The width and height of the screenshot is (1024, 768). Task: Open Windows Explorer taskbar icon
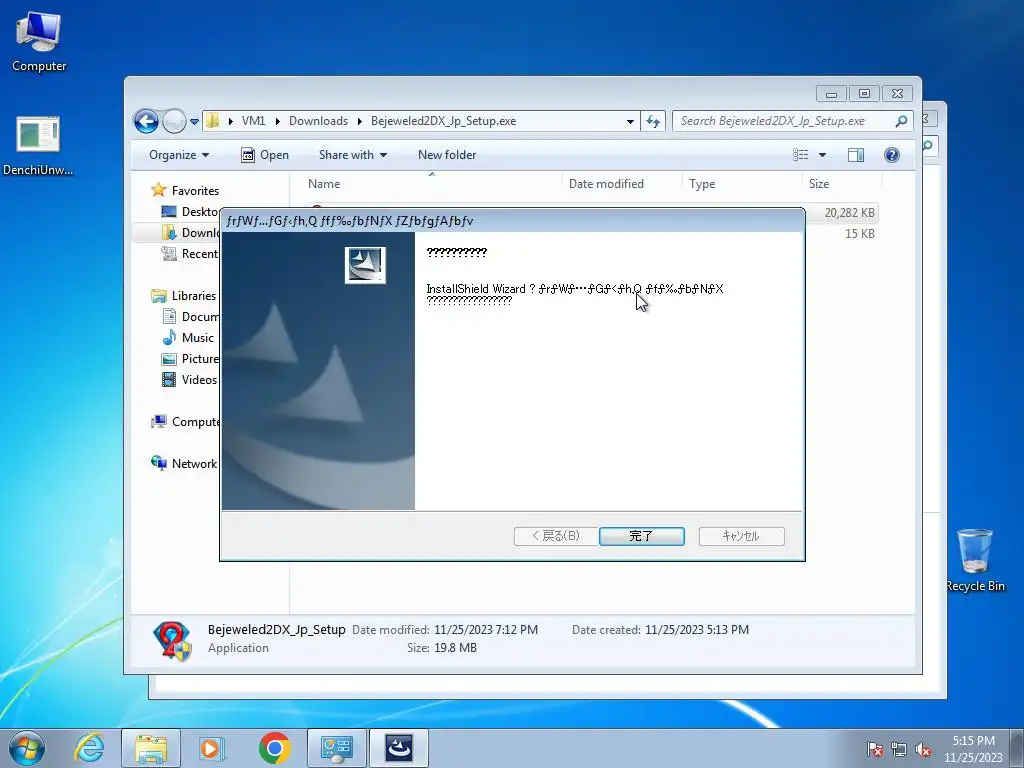(x=151, y=748)
